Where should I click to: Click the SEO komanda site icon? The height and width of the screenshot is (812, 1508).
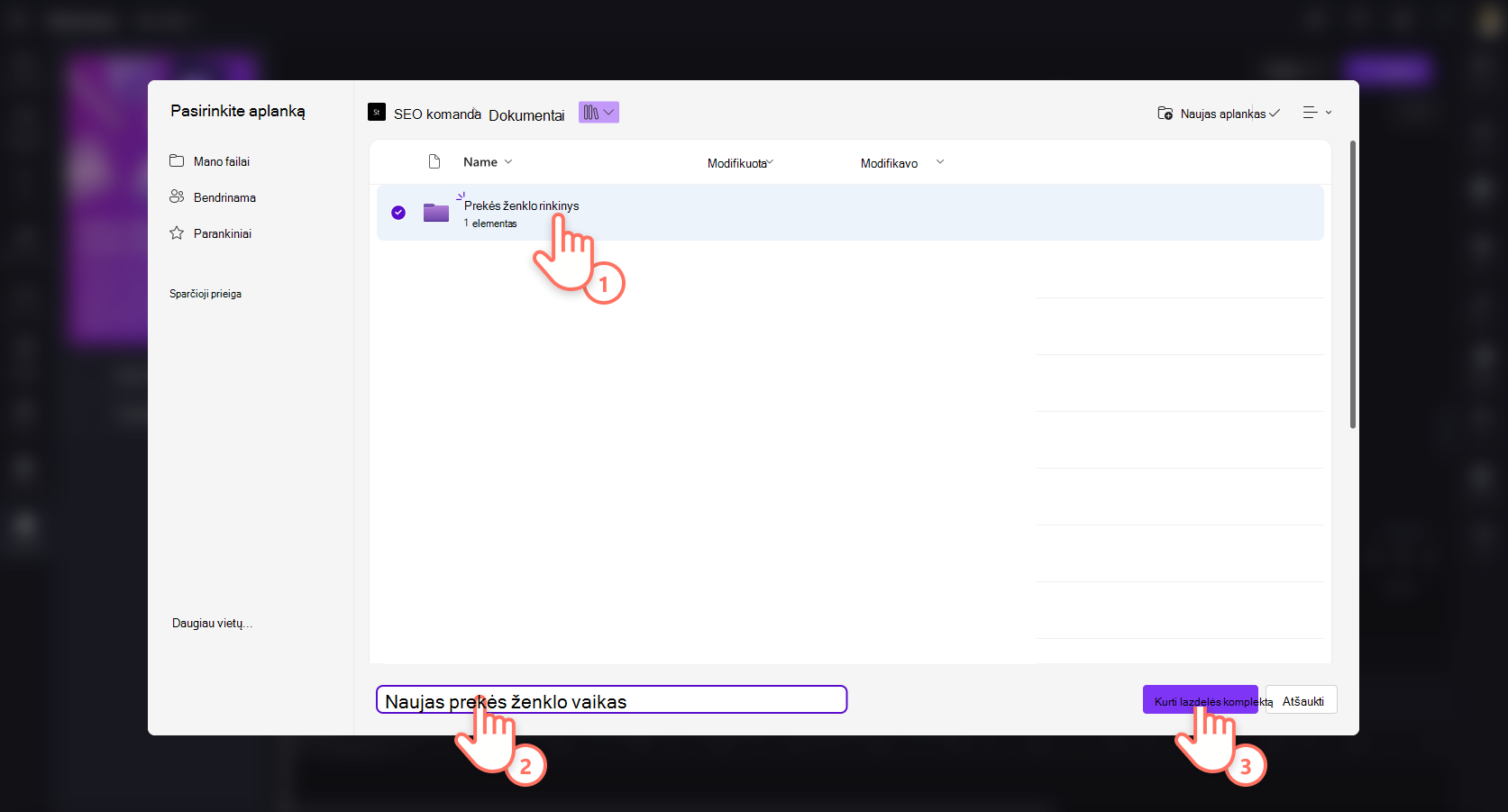pyautogui.click(x=377, y=112)
